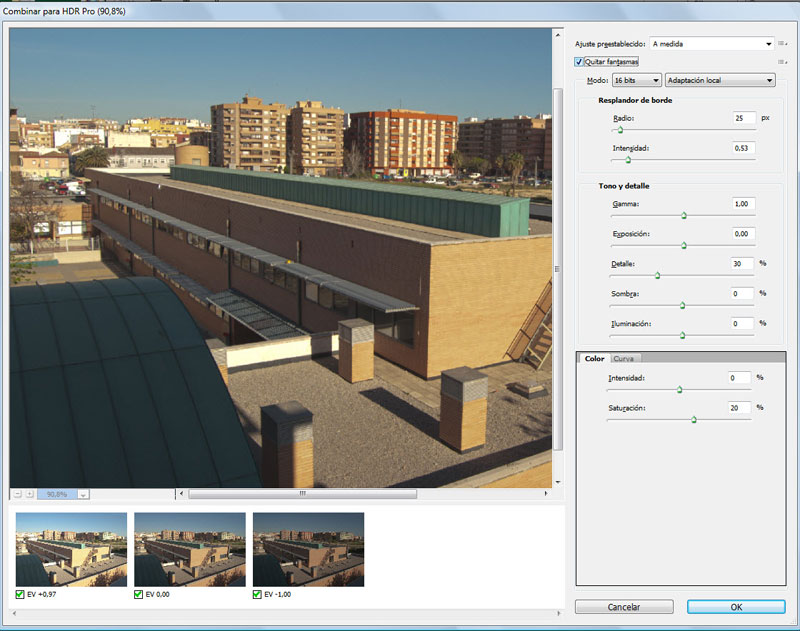Open the Ajuste preestablecido dropdown
This screenshot has height=631, width=800.
pos(712,44)
